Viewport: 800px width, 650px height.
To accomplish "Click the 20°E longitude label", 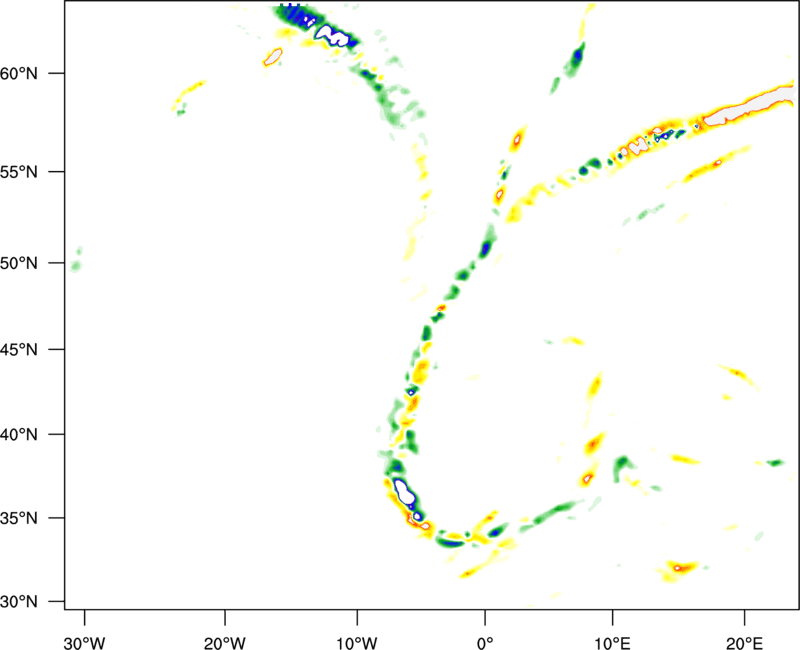I will 744,643.
